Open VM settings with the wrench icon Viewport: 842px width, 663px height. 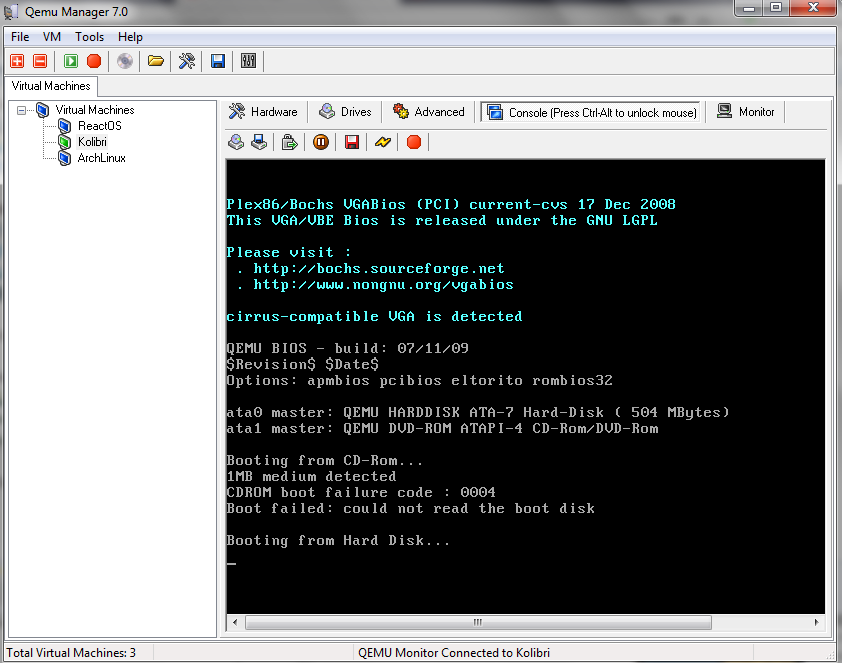click(187, 61)
